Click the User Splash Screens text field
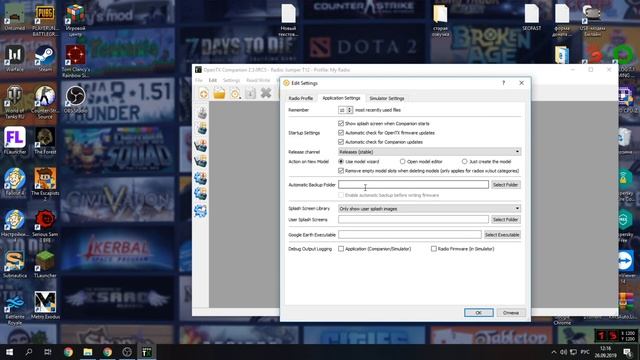The image size is (640, 360). (413, 220)
